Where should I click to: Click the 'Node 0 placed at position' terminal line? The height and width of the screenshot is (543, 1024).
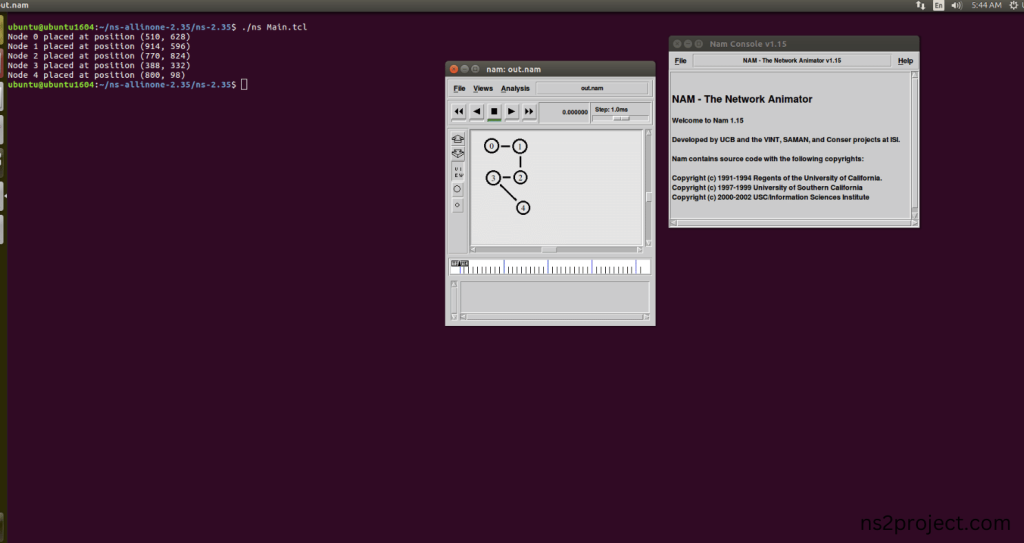(x=99, y=37)
